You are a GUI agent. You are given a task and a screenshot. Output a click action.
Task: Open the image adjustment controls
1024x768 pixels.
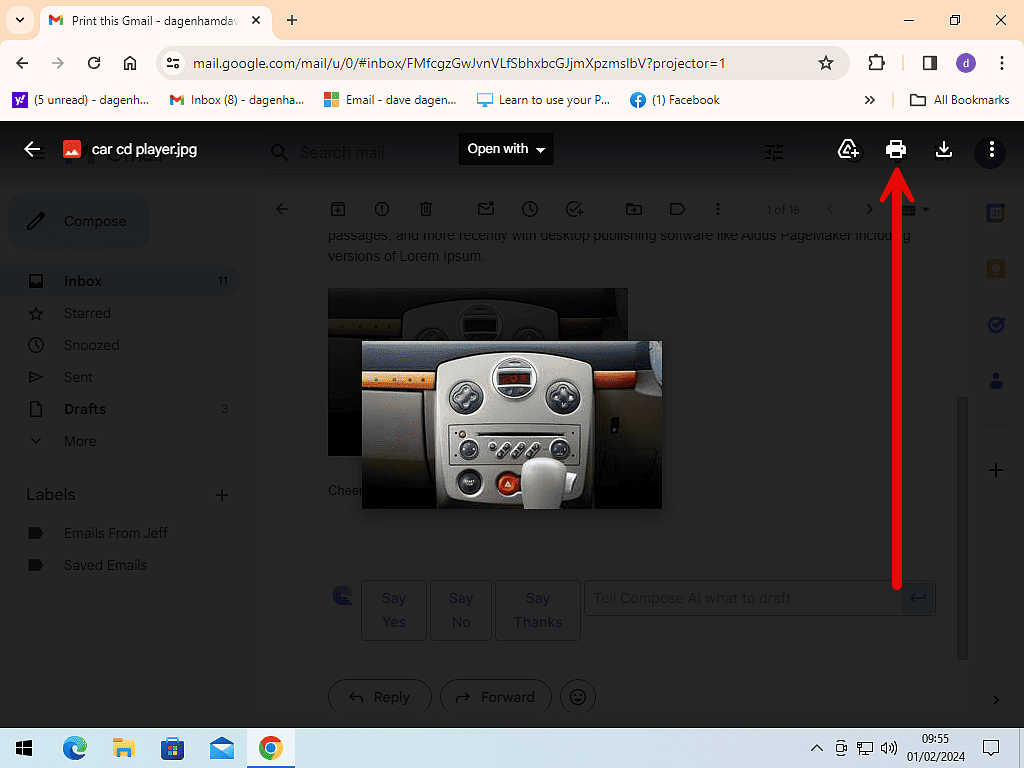[773, 152]
